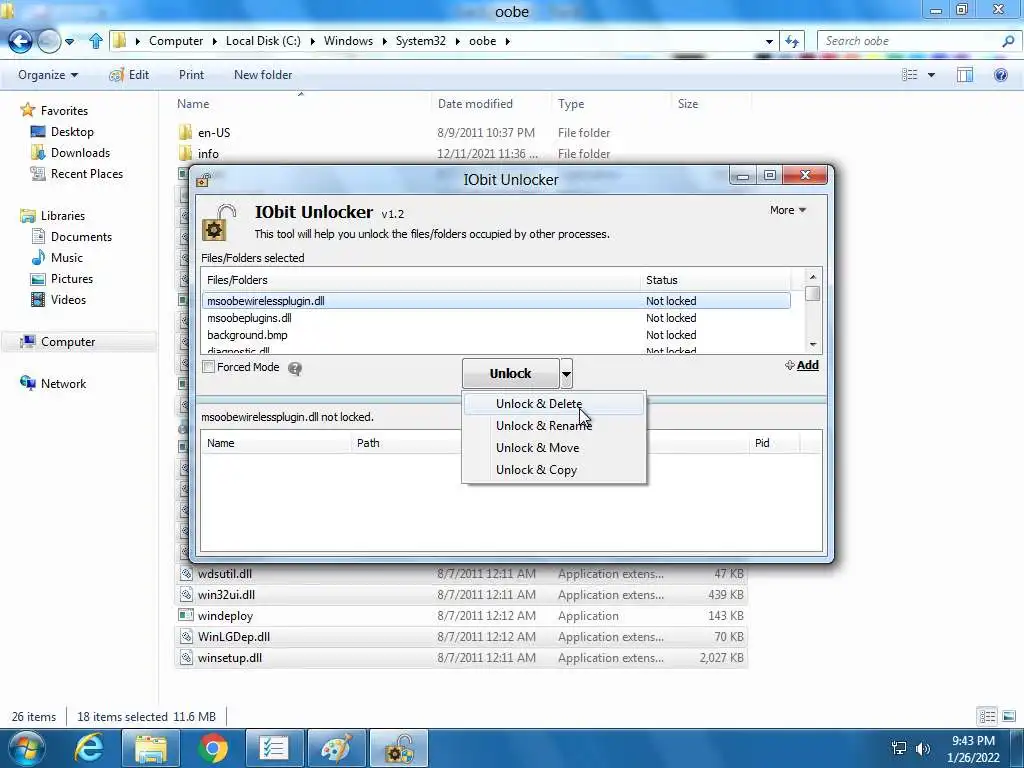This screenshot has height=768, width=1024.
Task: Click the Forced Mode help question icon
Action: click(x=295, y=368)
